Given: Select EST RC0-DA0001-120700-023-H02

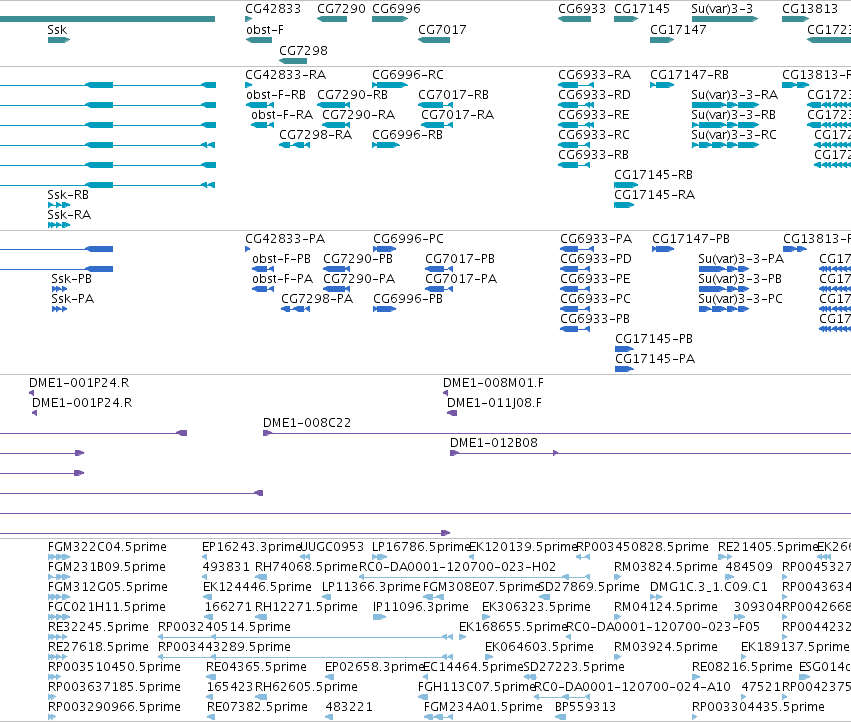Looking at the screenshot, I should click(x=458, y=567).
